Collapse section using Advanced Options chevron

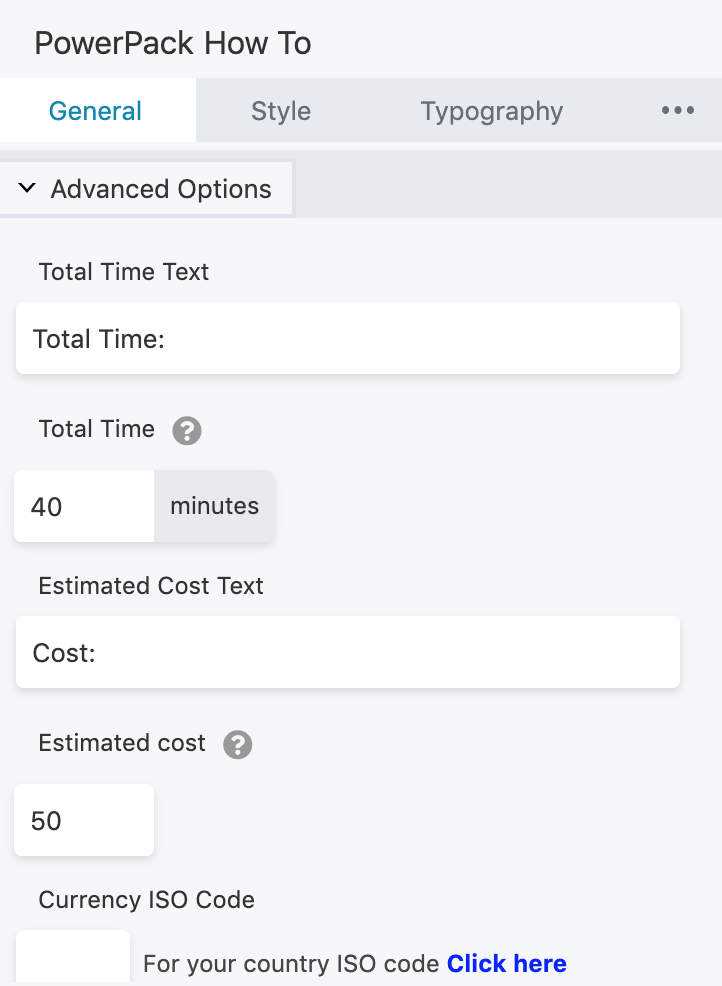click(x=27, y=187)
